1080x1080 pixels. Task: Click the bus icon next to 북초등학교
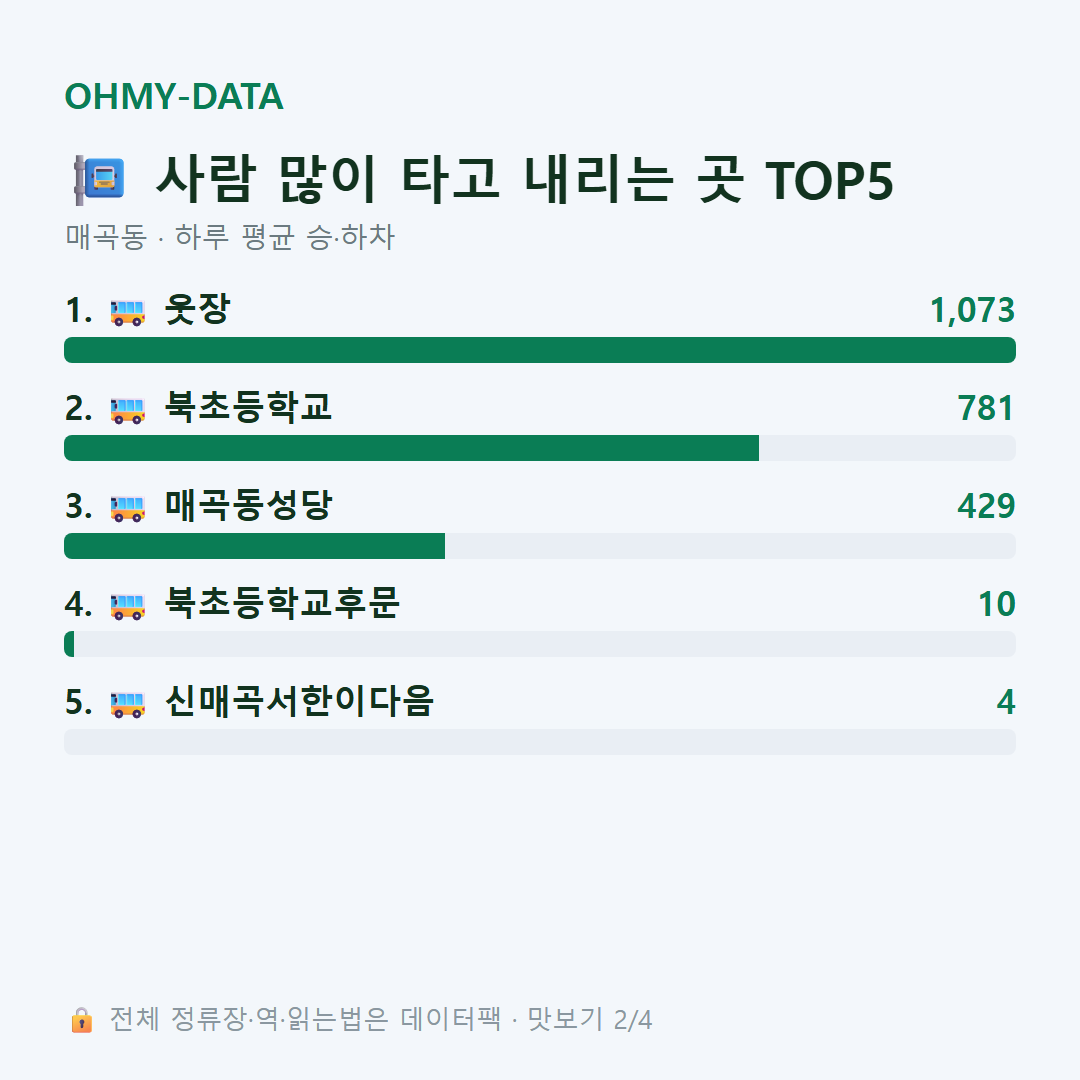[127, 410]
